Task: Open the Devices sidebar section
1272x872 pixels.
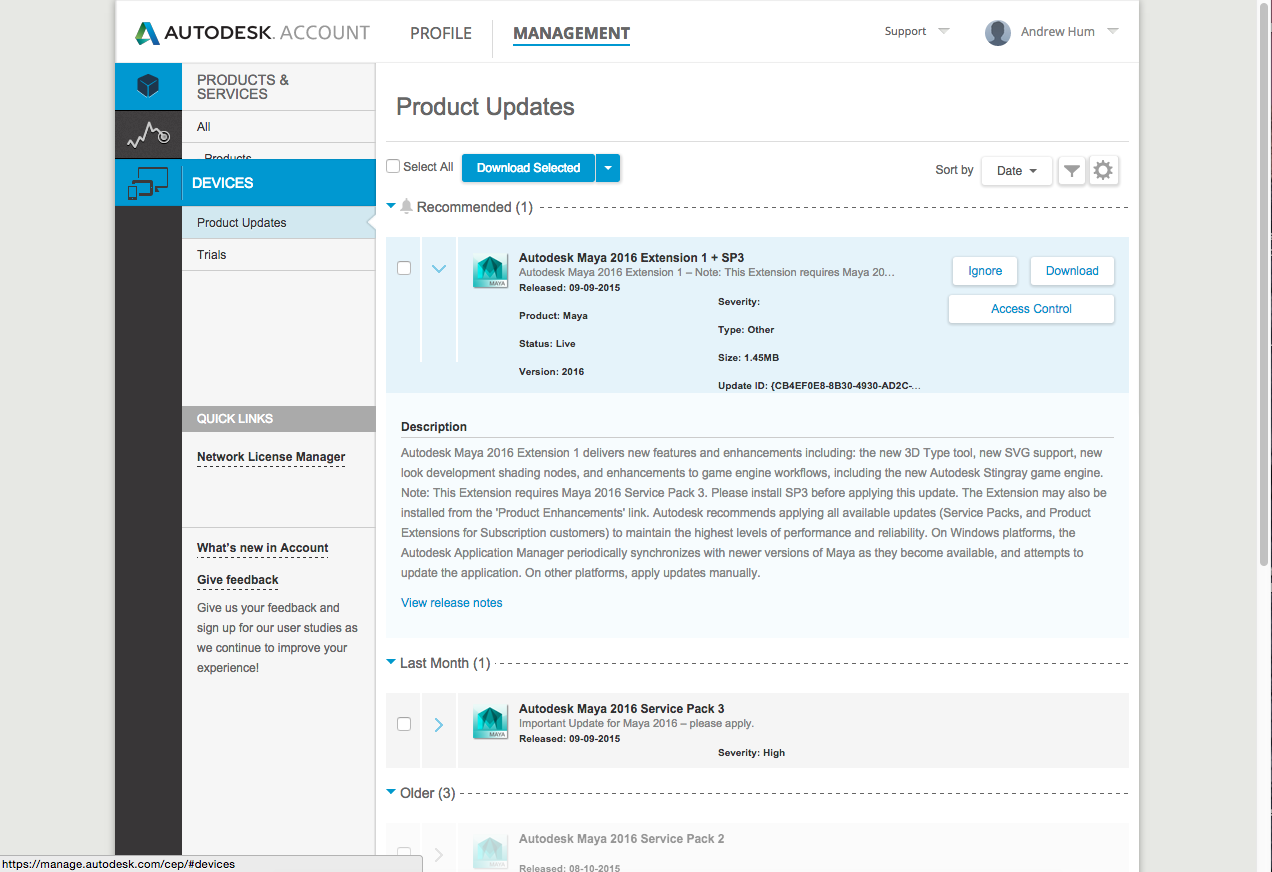Action: pyautogui.click(x=278, y=183)
